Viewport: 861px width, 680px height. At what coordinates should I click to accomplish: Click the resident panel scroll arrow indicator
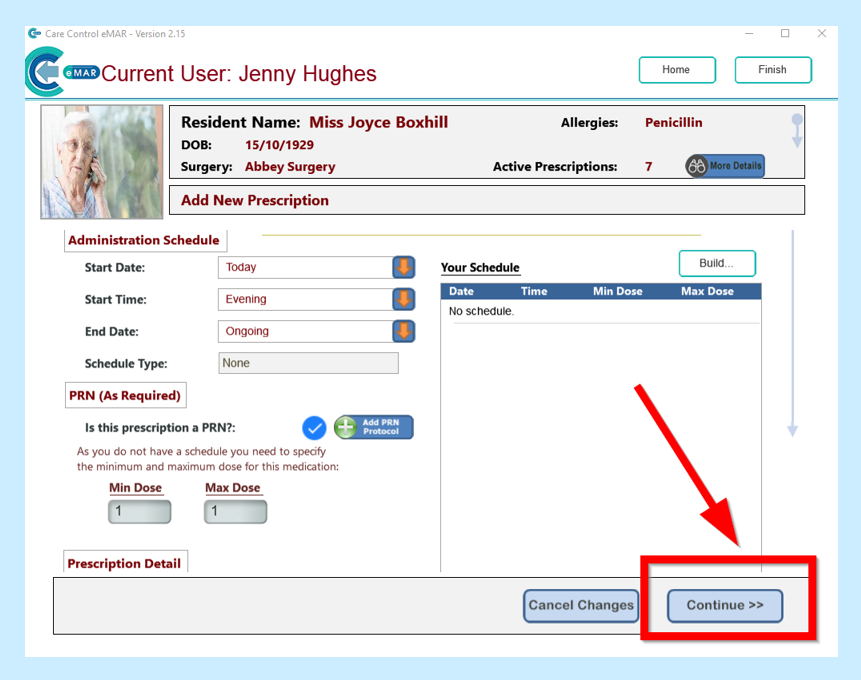click(x=797, y=131)
